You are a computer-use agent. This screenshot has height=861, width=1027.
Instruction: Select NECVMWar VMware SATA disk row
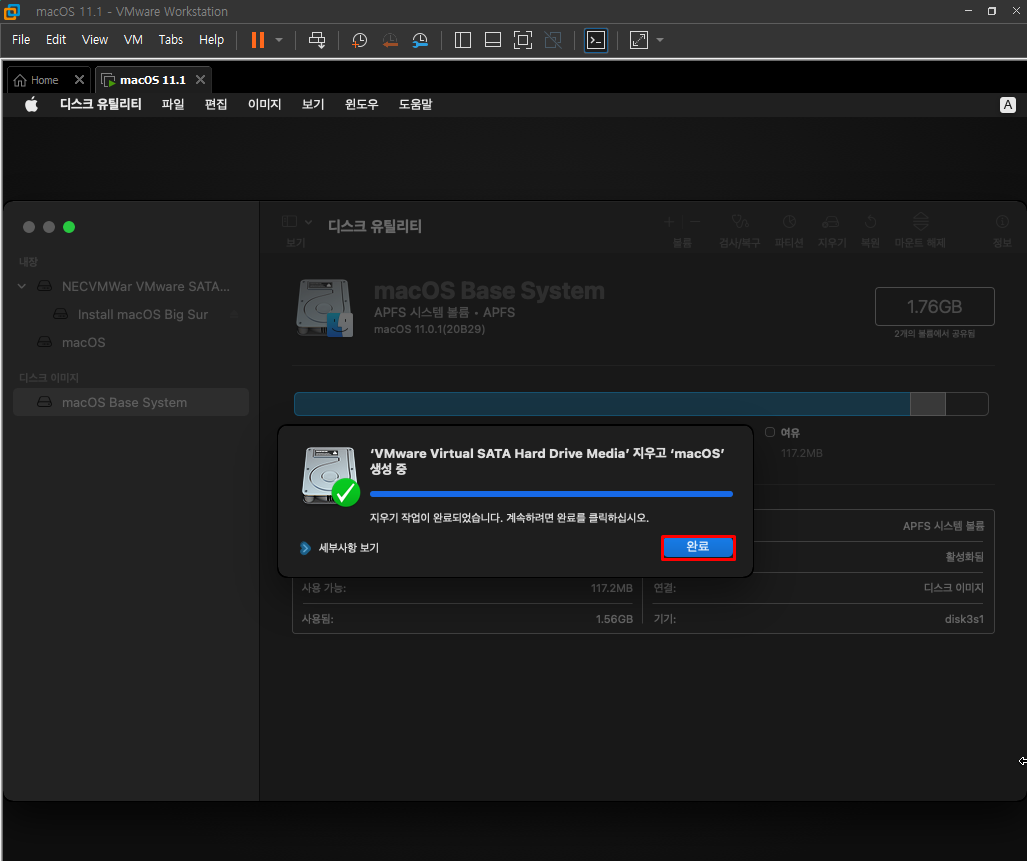131,286
